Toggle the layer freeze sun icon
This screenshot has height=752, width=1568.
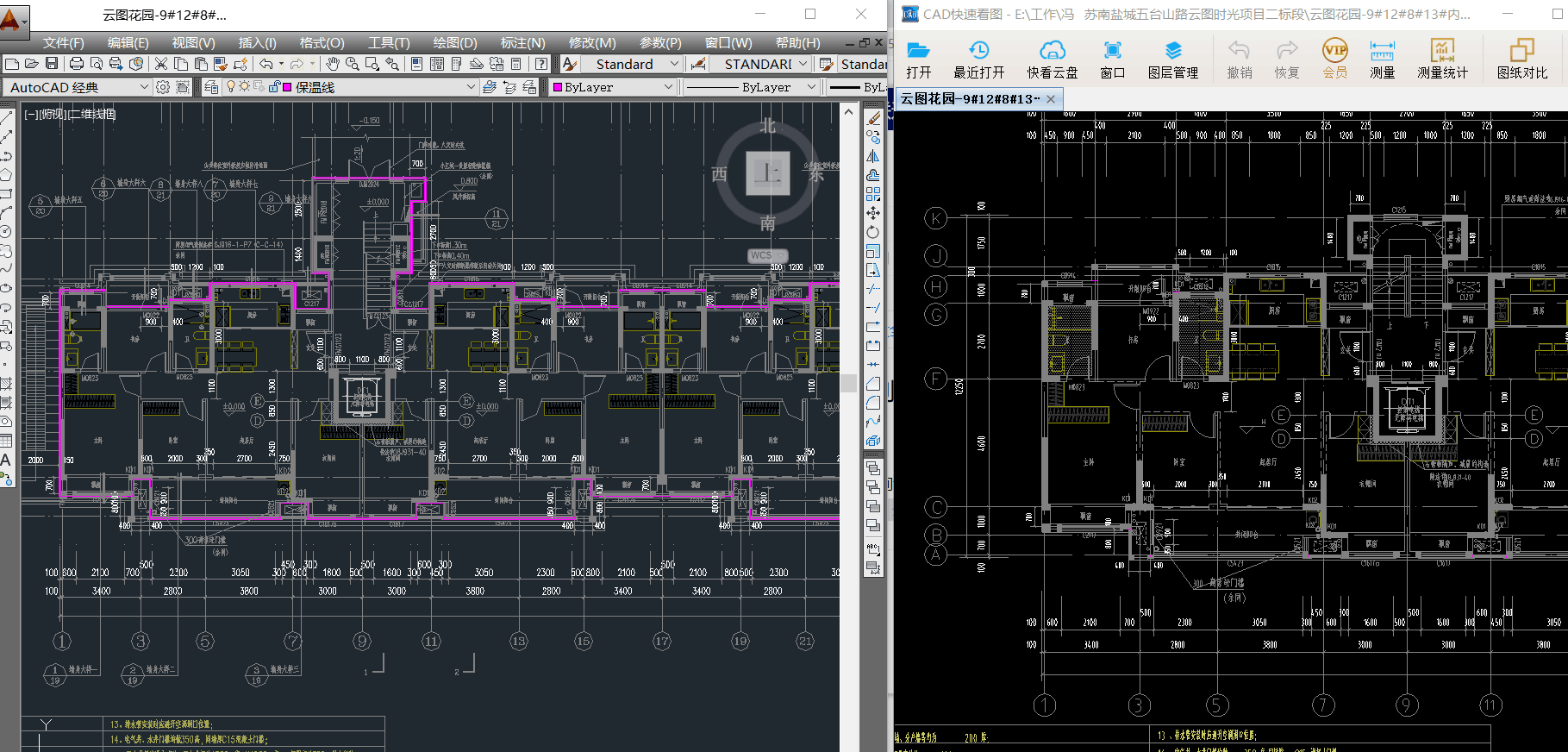(244, 87)
